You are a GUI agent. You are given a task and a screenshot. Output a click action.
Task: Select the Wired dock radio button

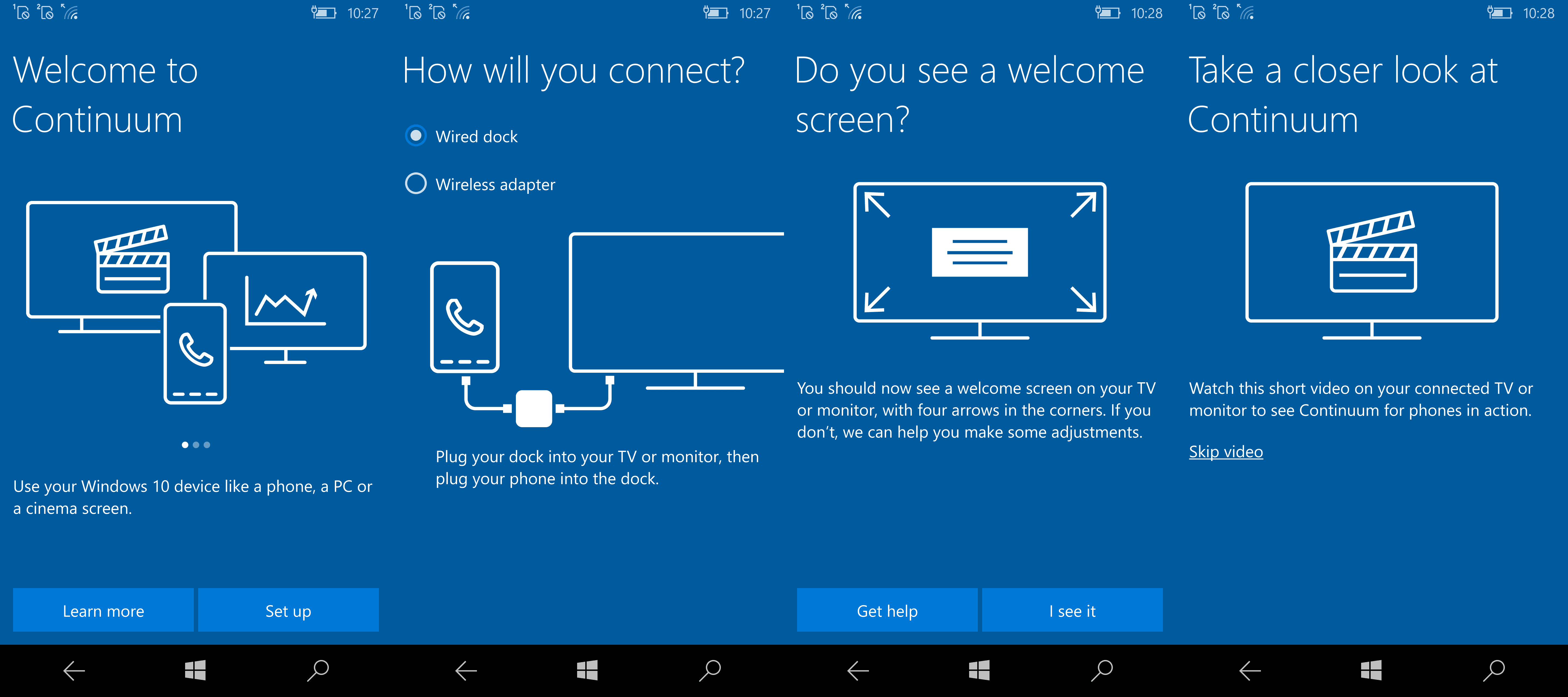(x=416, y=136)
